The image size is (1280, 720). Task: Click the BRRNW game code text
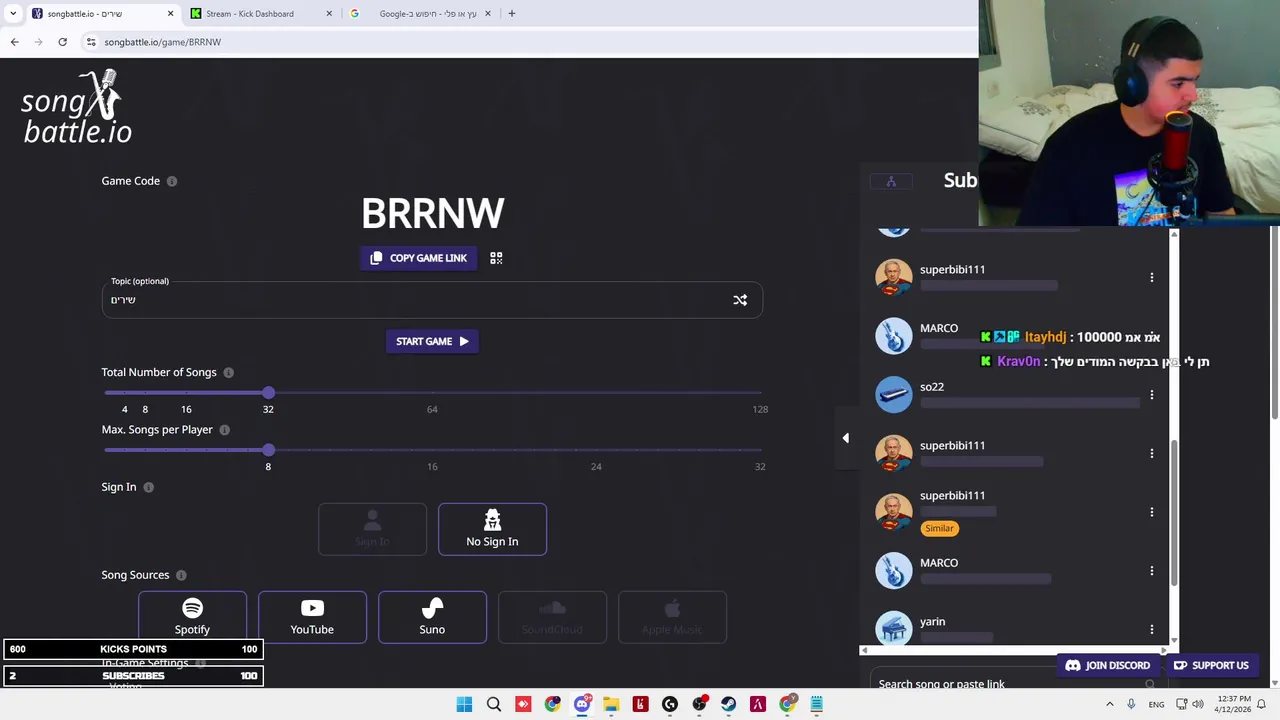(x=432, y=213)
